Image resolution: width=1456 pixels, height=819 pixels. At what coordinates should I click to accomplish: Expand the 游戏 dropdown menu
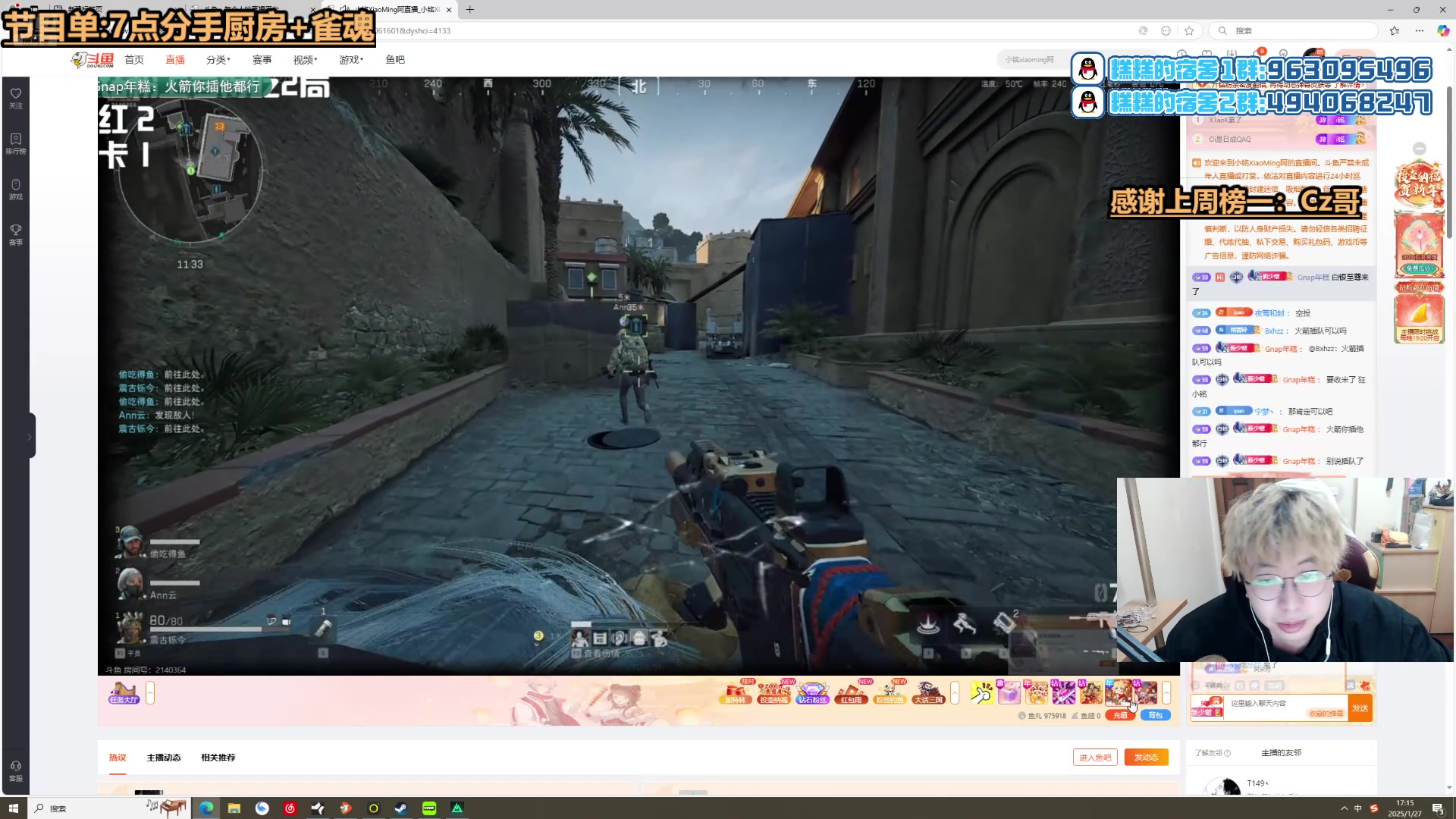tap(351, 60)
